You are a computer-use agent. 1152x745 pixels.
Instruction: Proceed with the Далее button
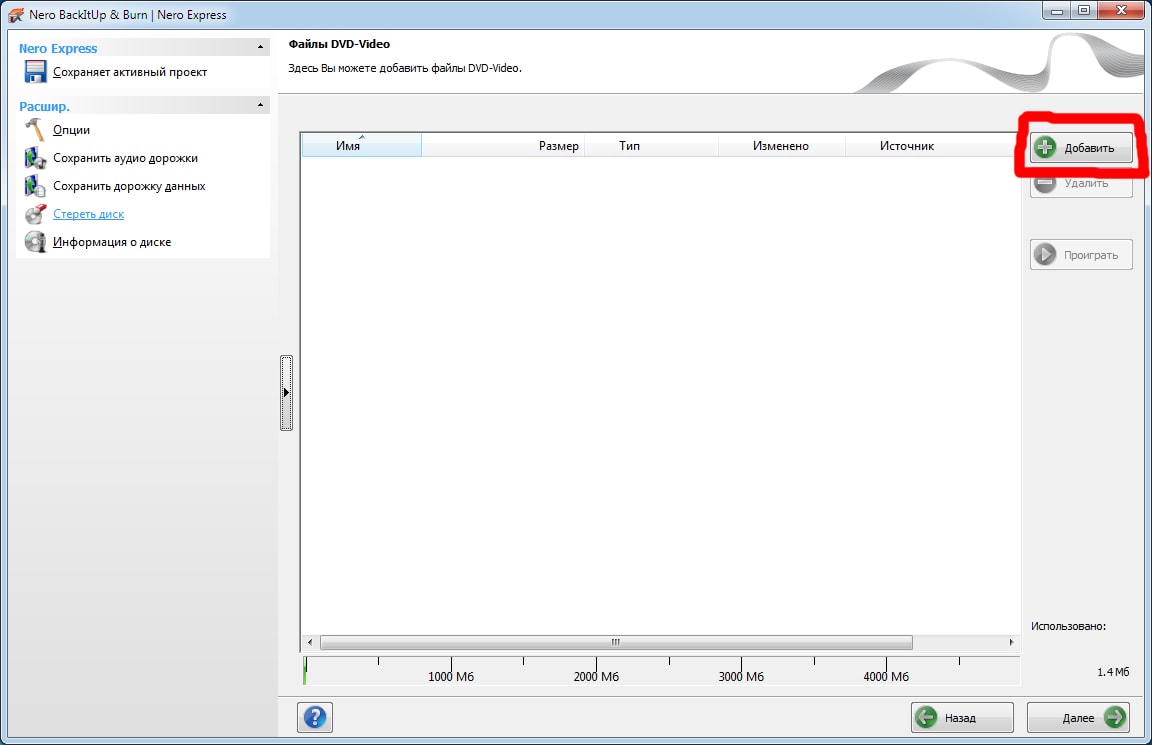coord(1079,717)
